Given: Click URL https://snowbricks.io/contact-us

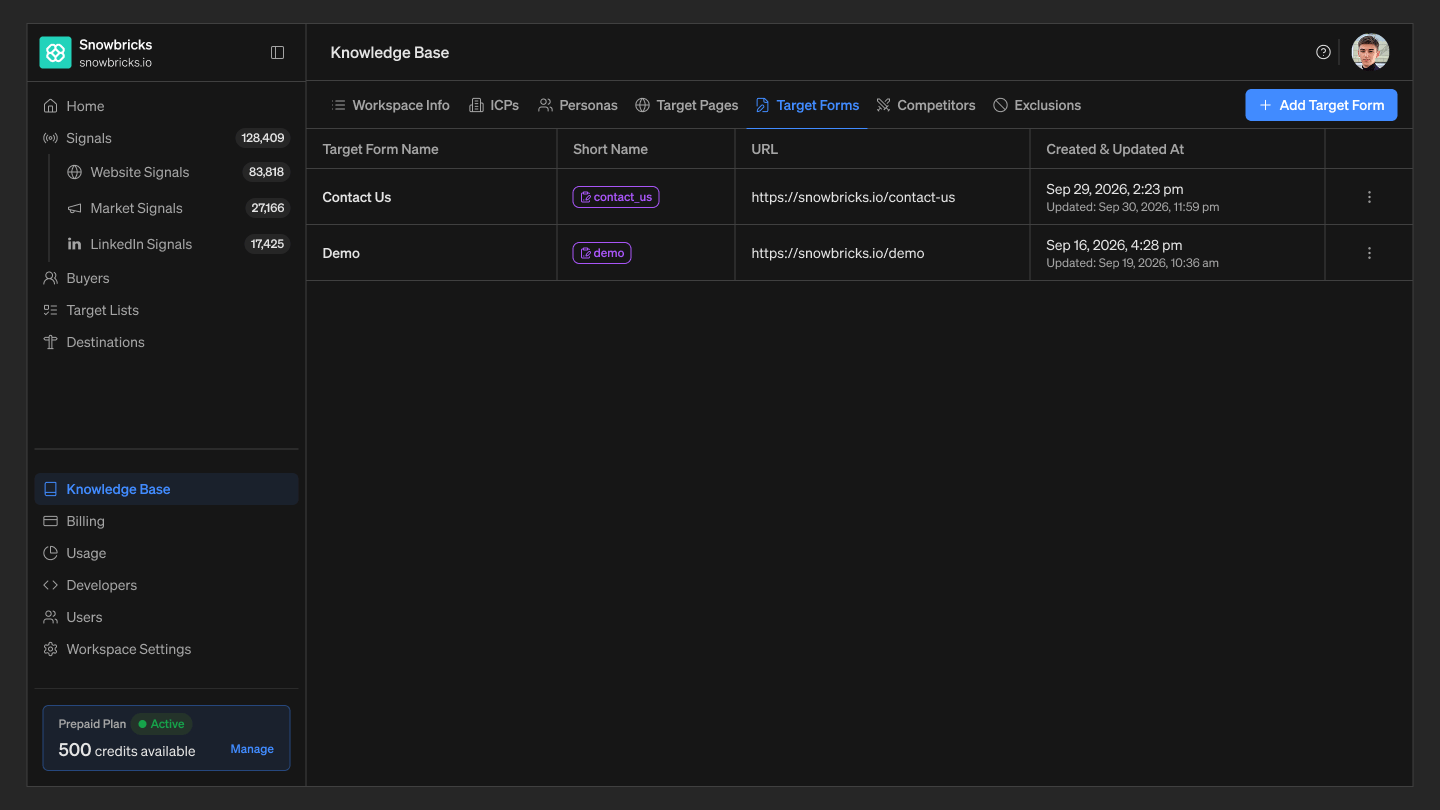Looking at the screenshot, I should coord(853,197).
